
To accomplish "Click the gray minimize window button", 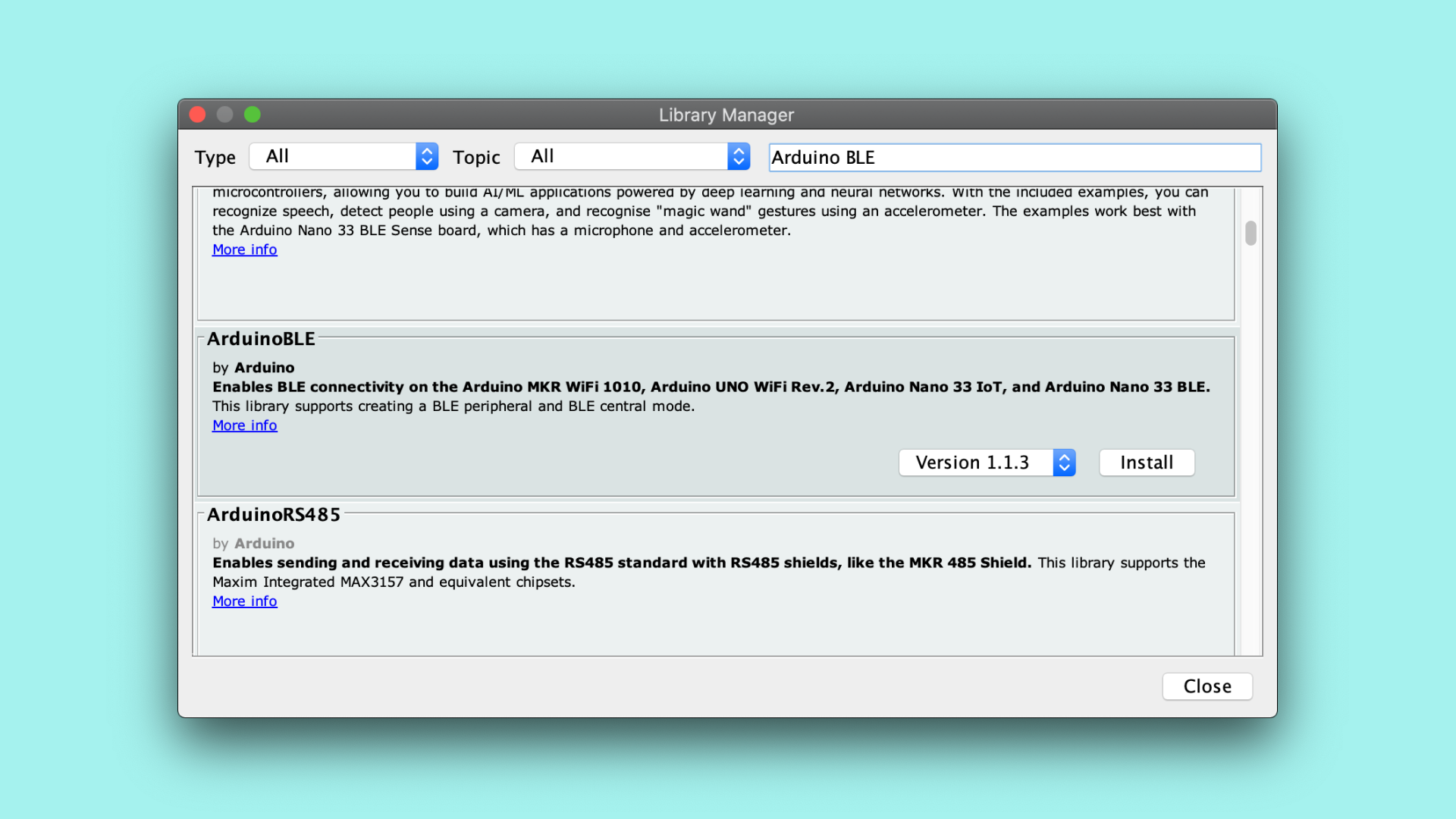I will tap(225, 115).
